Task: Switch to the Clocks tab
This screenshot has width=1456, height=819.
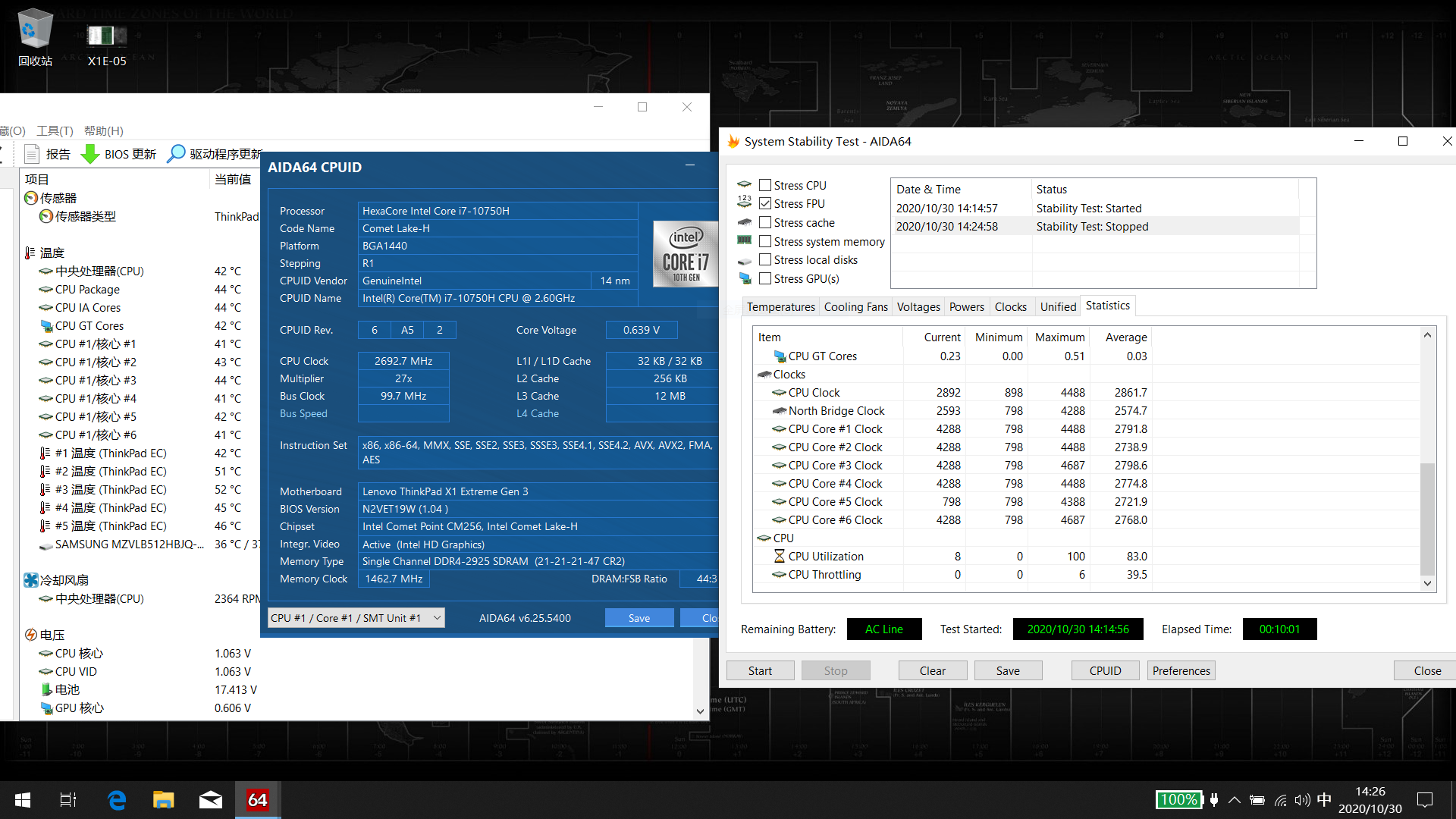Action: [x=1010, y=306]
